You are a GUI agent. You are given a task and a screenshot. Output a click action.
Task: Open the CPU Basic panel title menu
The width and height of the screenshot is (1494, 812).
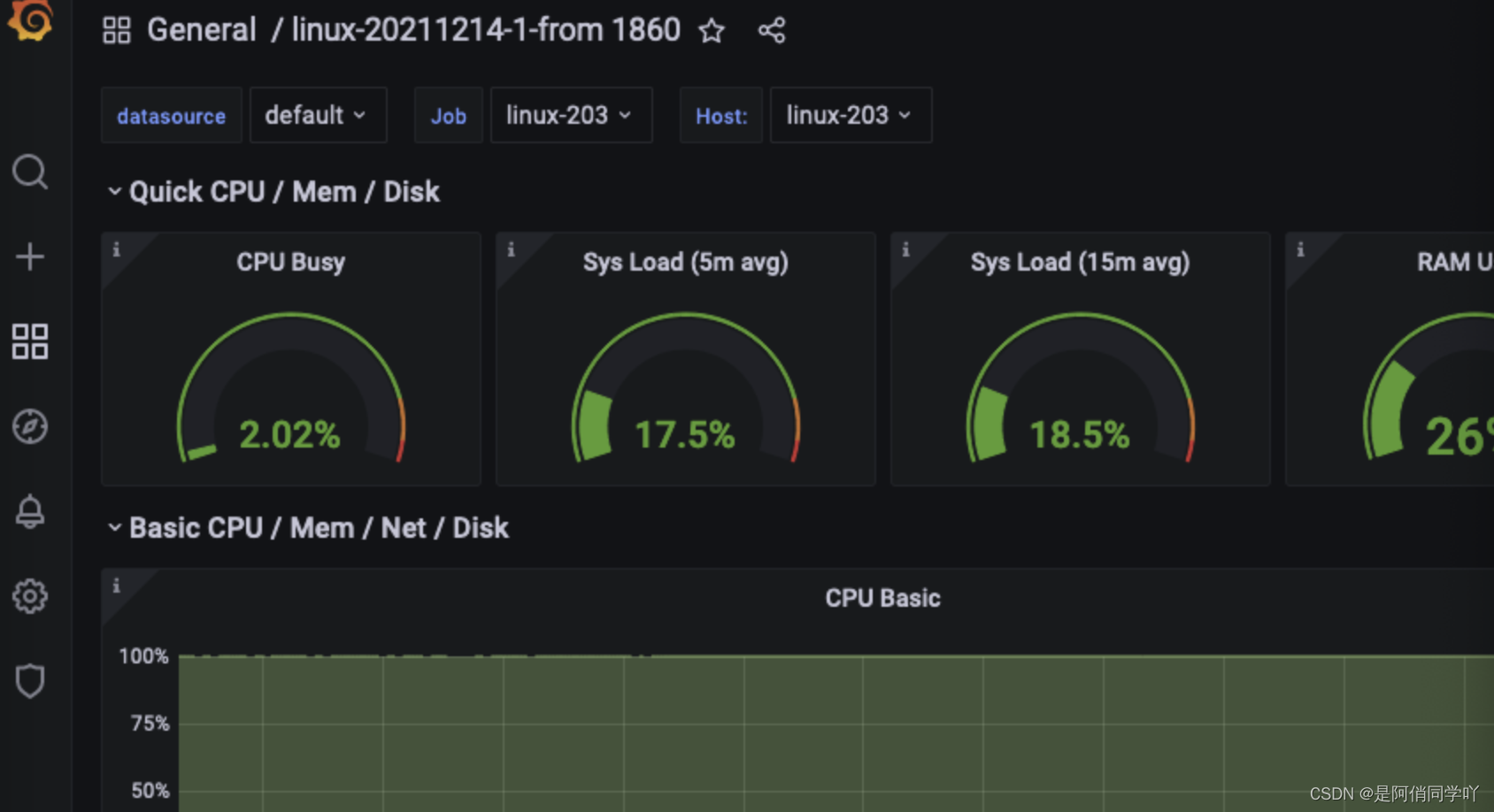pos(882,598)
